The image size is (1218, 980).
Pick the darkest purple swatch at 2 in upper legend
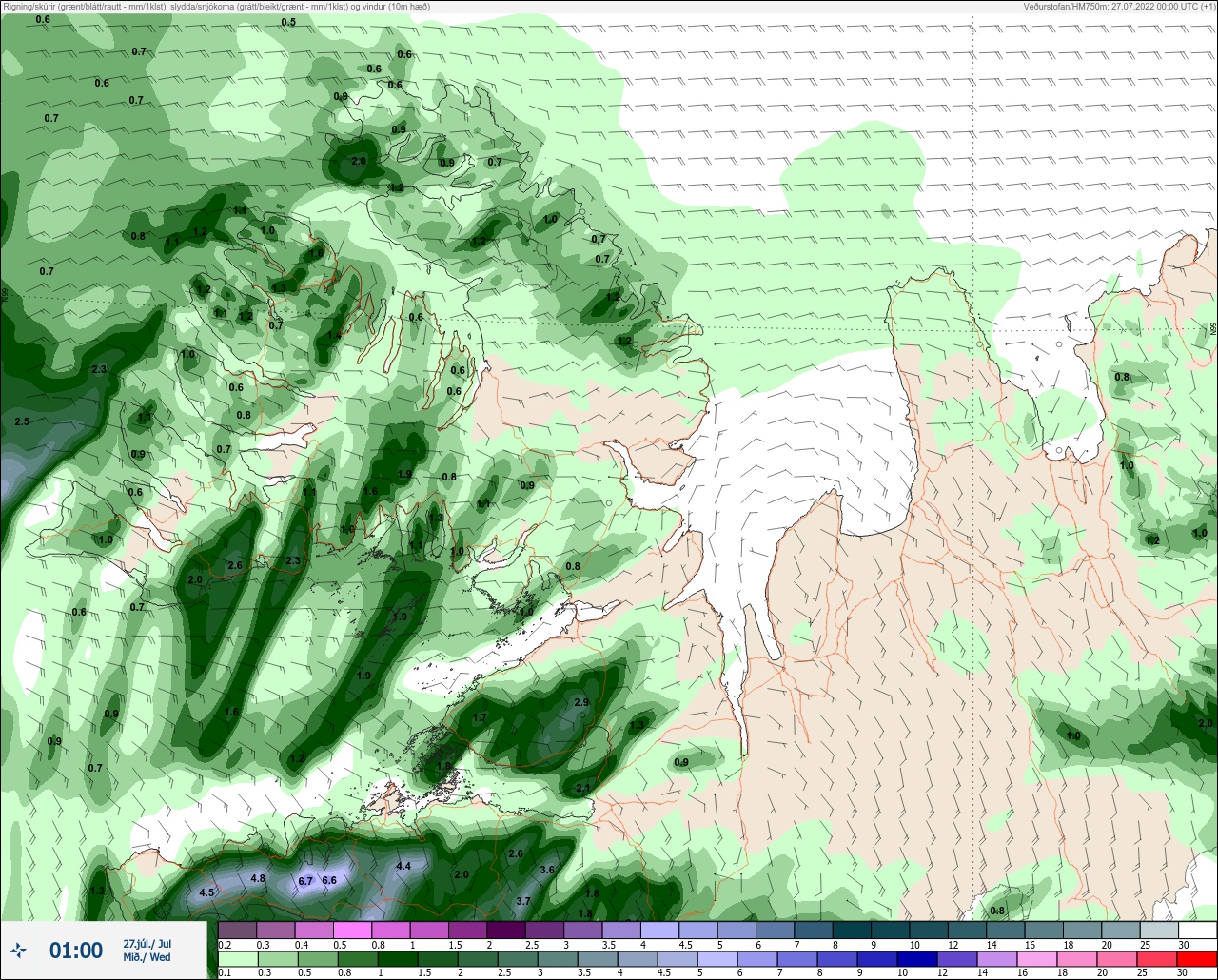pos(505,930)
